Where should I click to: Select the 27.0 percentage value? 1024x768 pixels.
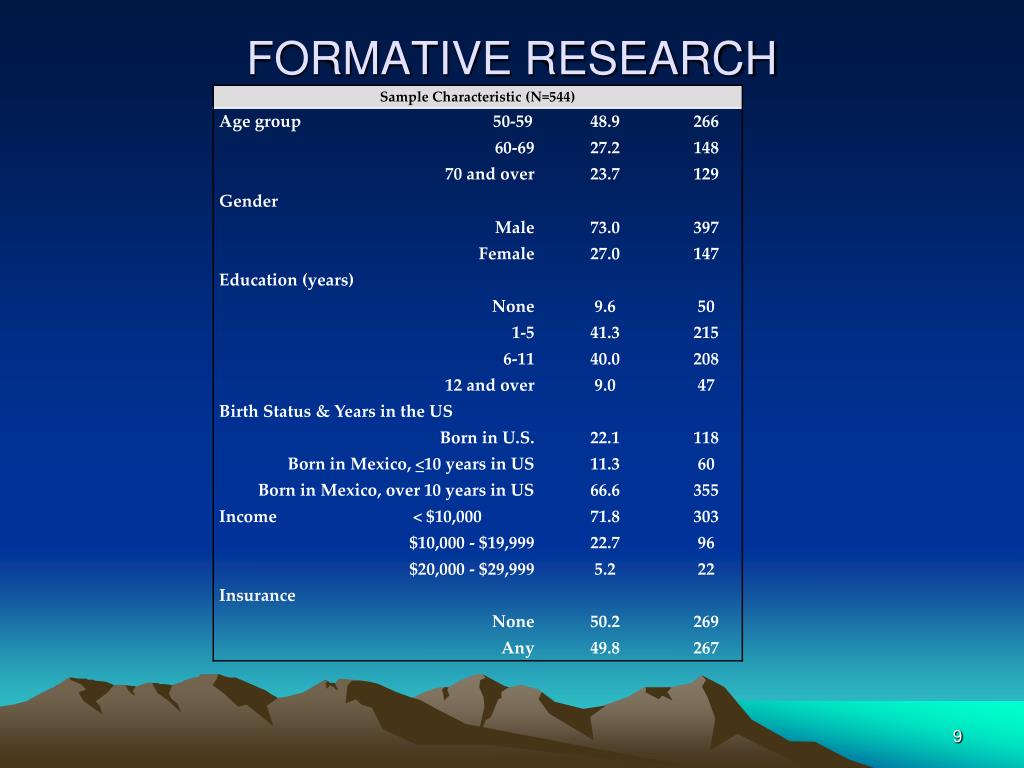(605, 253)
